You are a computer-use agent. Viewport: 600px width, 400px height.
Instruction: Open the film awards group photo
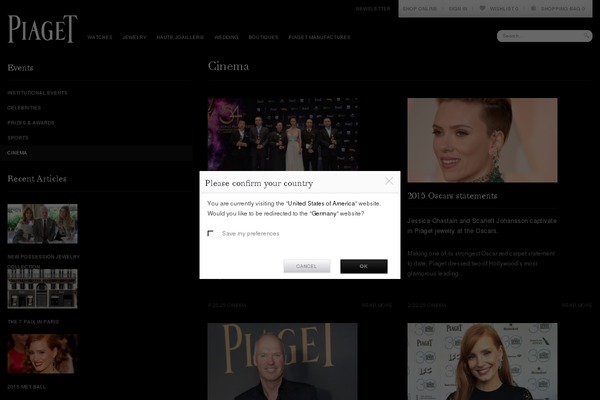tap(283, 134)
